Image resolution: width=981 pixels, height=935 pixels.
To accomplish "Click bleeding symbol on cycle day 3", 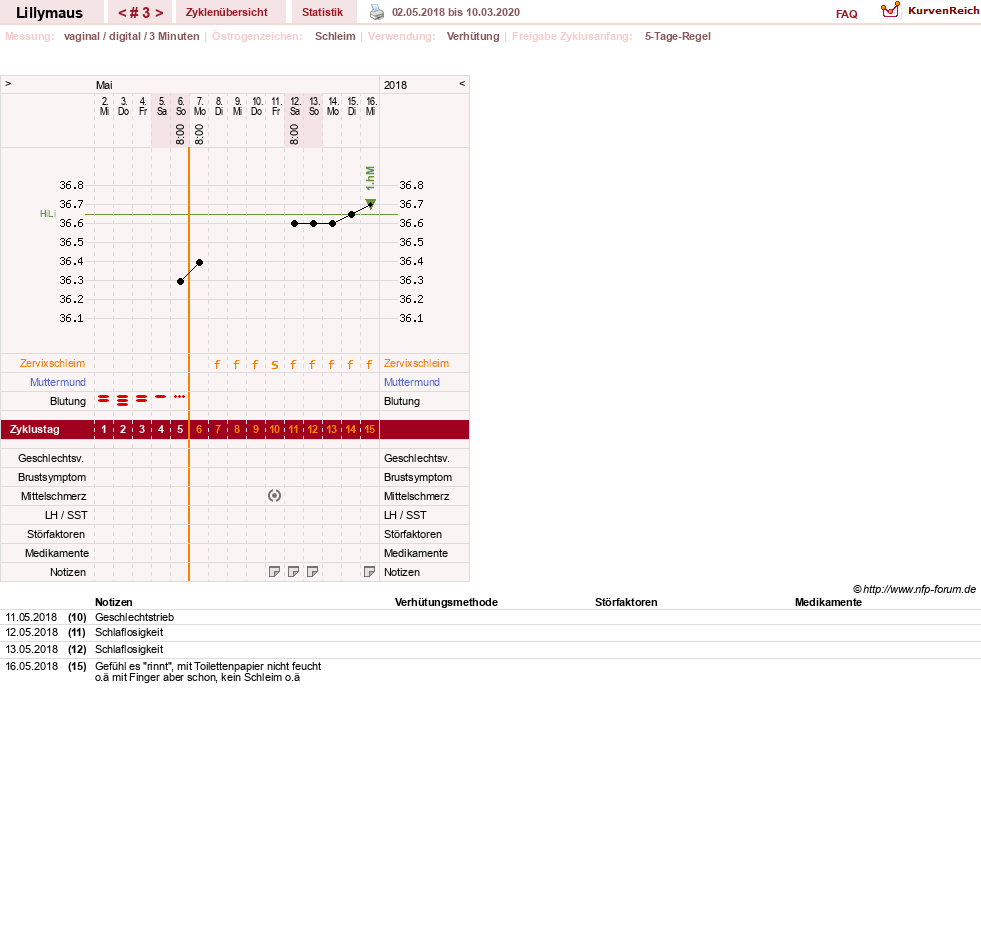I will tap(141, 399).
